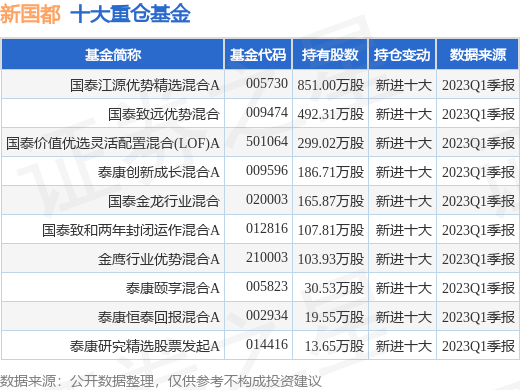Select the 数据来源 column header
The image size is (520, 390).
click(x=478, y=54)
